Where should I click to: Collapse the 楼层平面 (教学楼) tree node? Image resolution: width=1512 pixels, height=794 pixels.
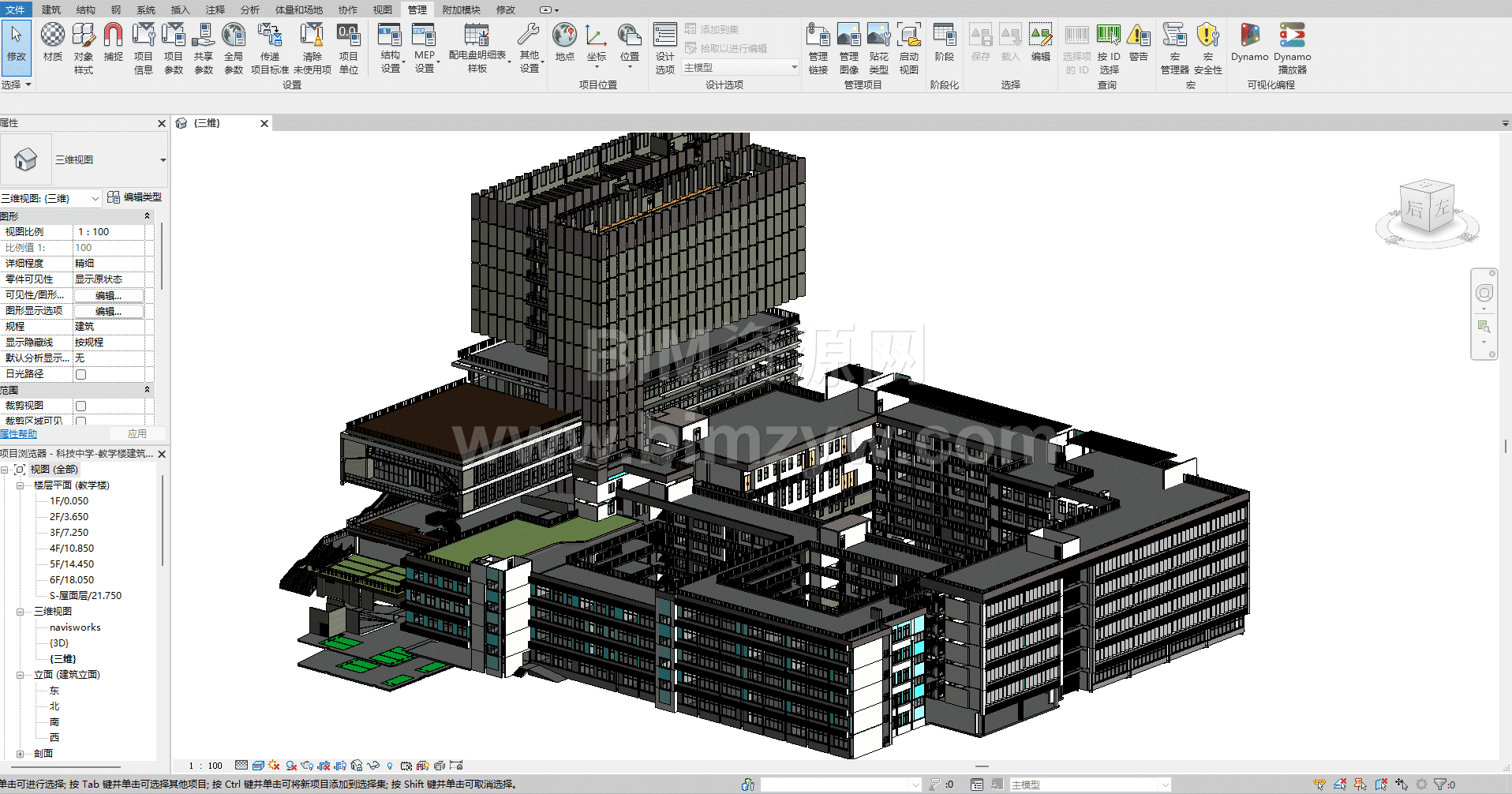tap(20, 485)
